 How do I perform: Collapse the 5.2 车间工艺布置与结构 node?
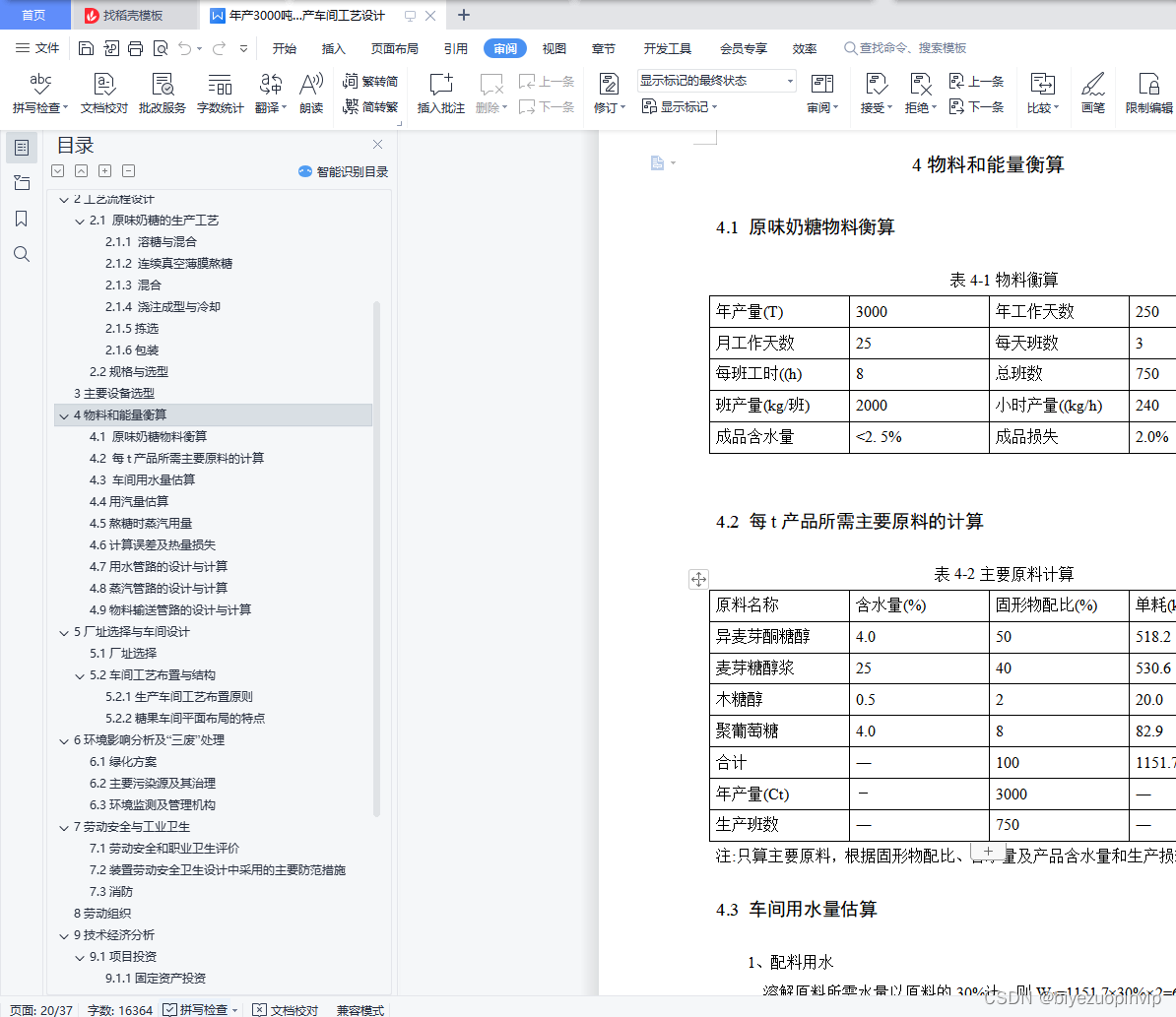80,676
